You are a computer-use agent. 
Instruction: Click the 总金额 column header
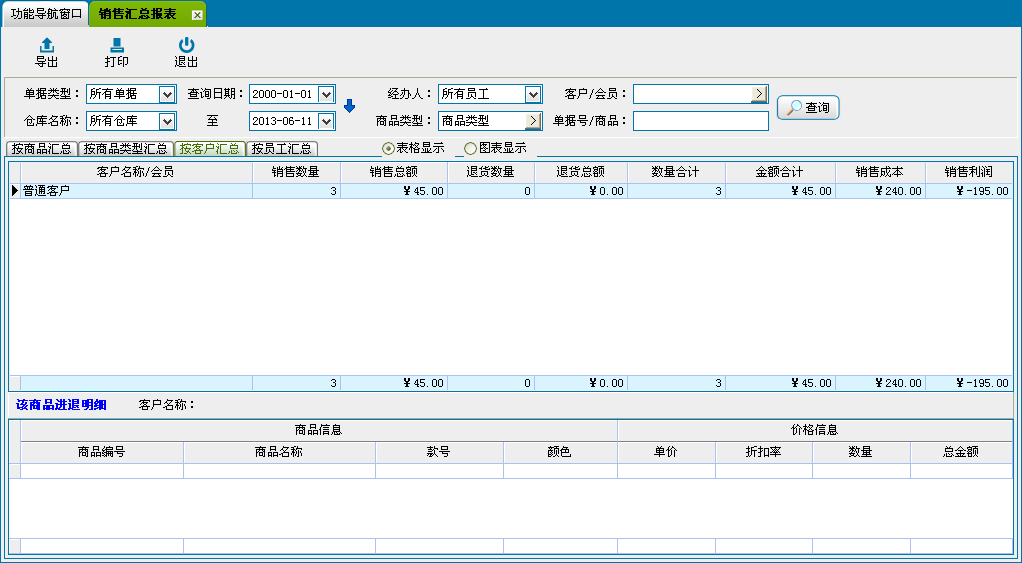(961, 452)
